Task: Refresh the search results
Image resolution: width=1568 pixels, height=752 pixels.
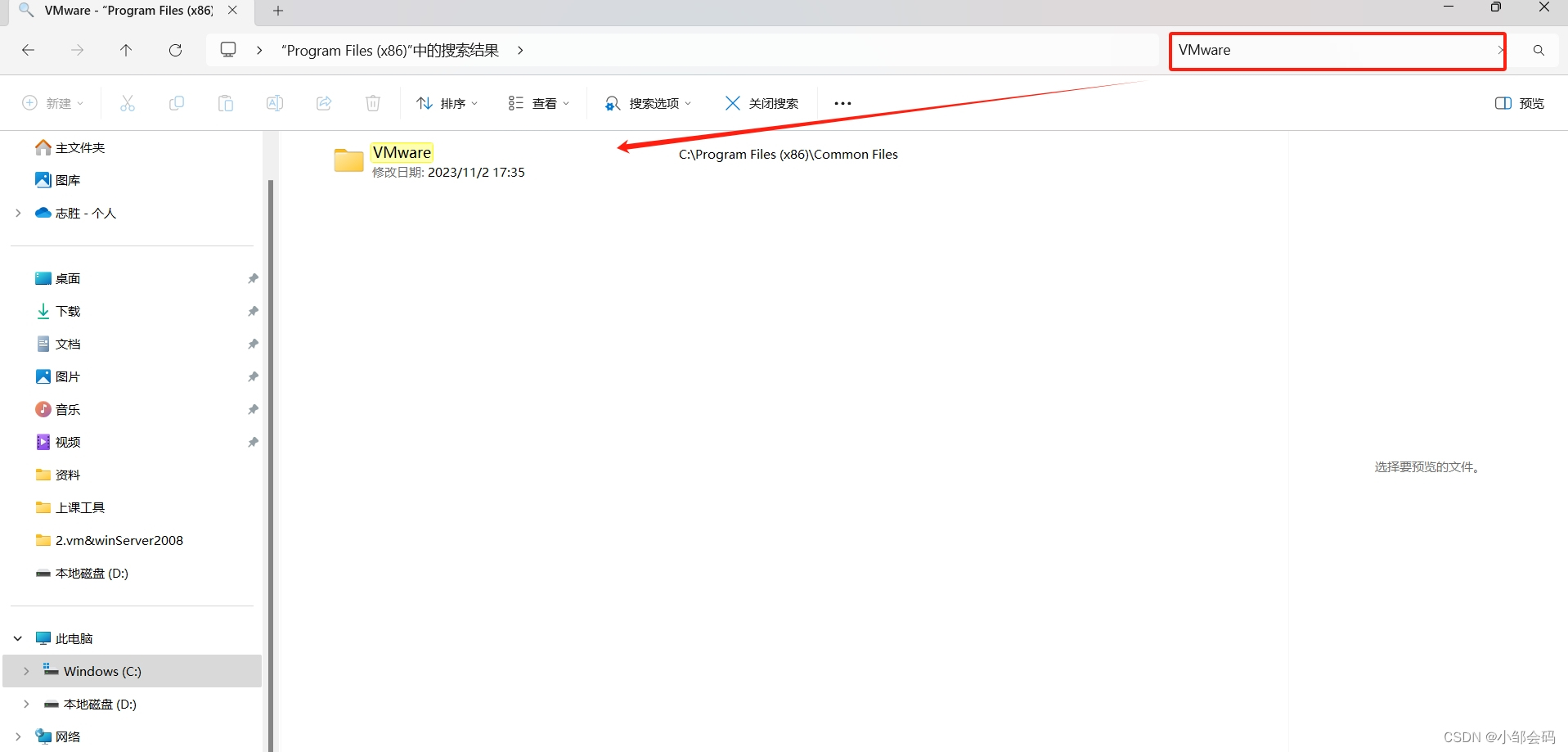Action: click(x=175, y=50)
